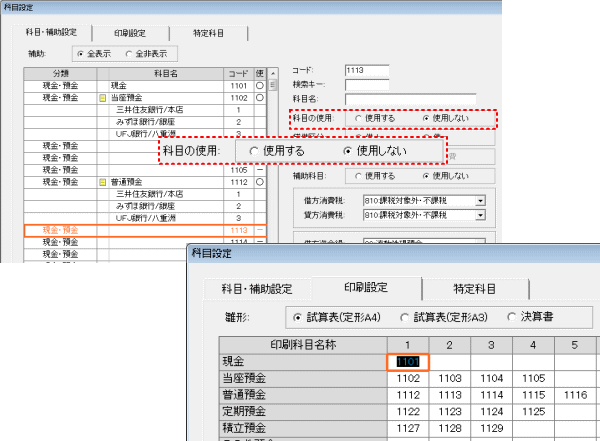Open the 借方消費税 dropdown
This screenshot has height=441, width=600.
[x=480, y=201]
